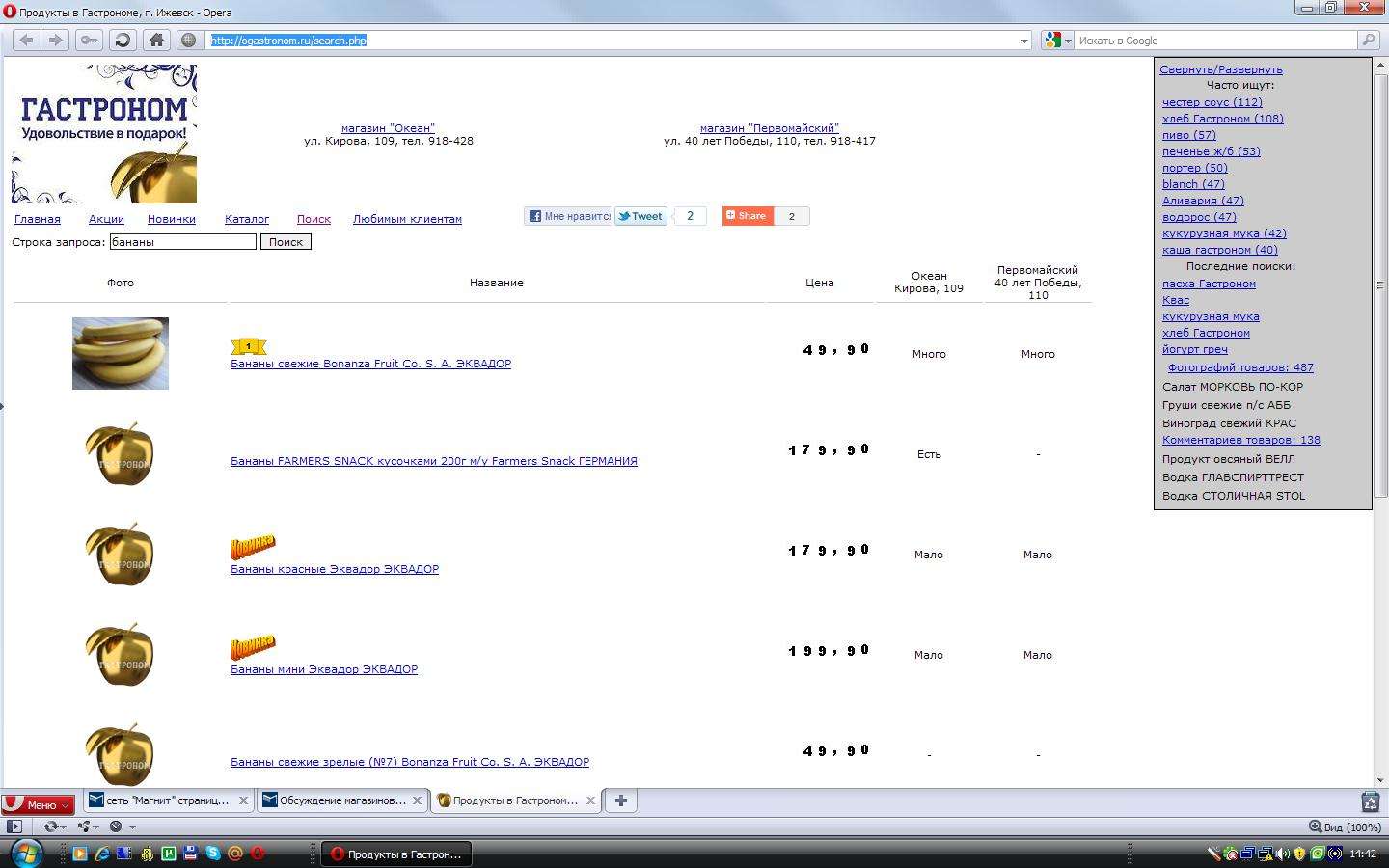Screen dimensions: 1389x868
Task: Launch Internet Explorer from quick launch
Action: 101,854
